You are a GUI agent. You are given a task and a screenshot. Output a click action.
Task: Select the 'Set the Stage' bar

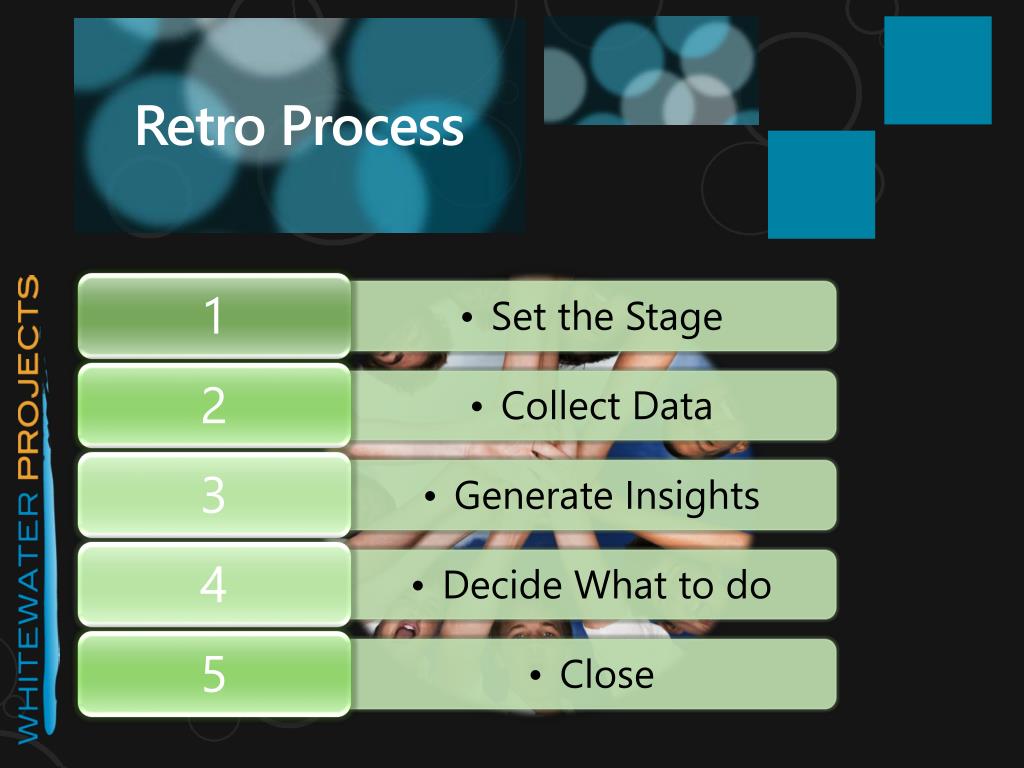click(593, 316)
